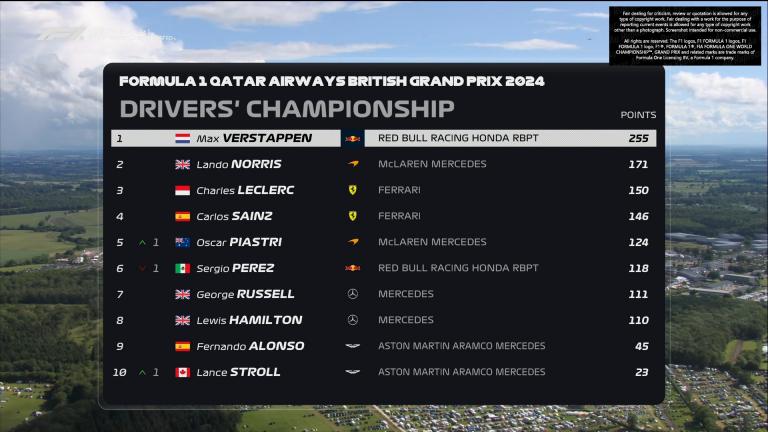Click the Ferrari shield in Charles Leclerc's row
The width and height of the screenshot is (768, 432).
coord(353,190)
